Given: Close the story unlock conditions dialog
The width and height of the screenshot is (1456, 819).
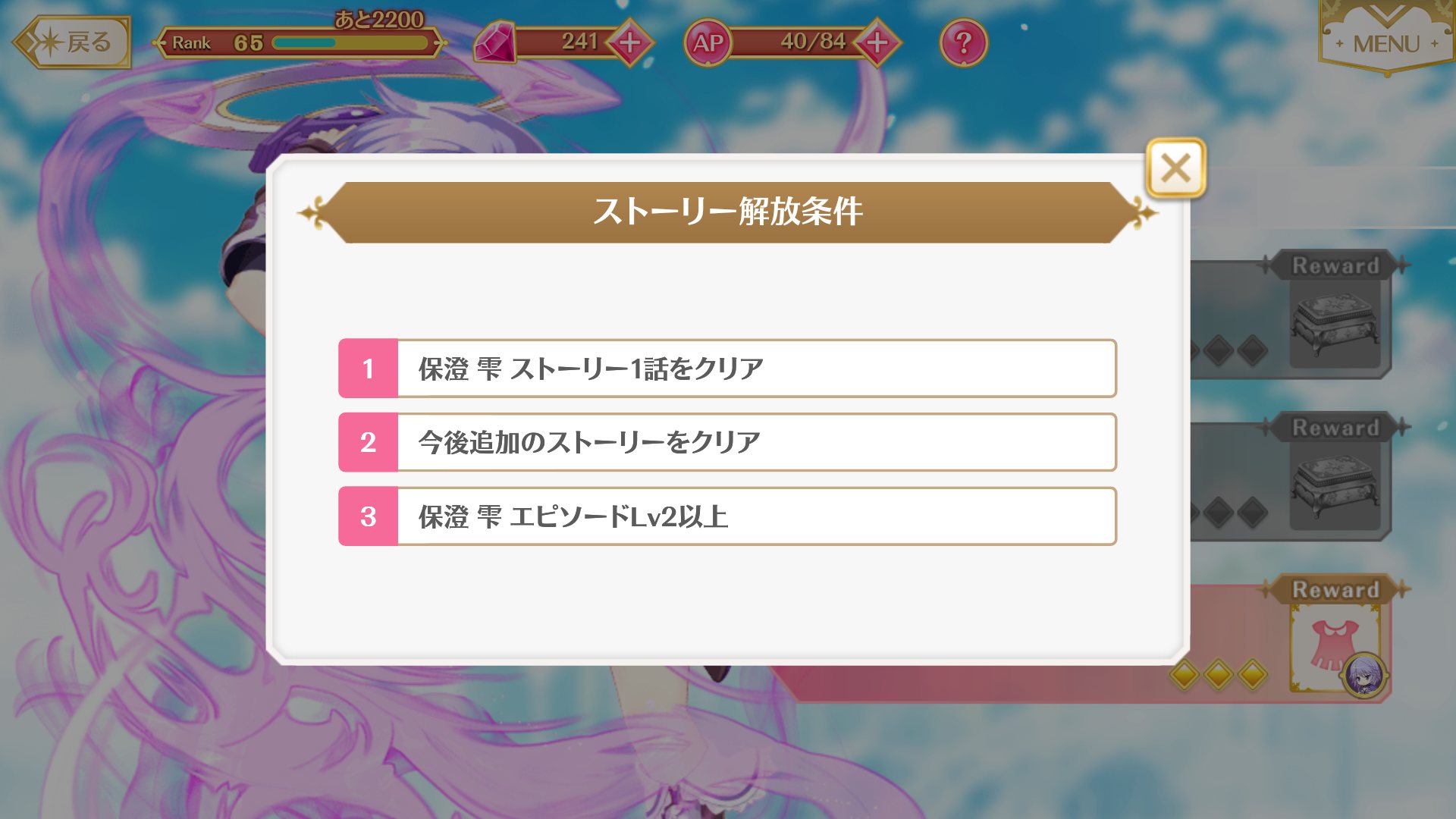Looking at the screenshot, I should point(1175,168).
